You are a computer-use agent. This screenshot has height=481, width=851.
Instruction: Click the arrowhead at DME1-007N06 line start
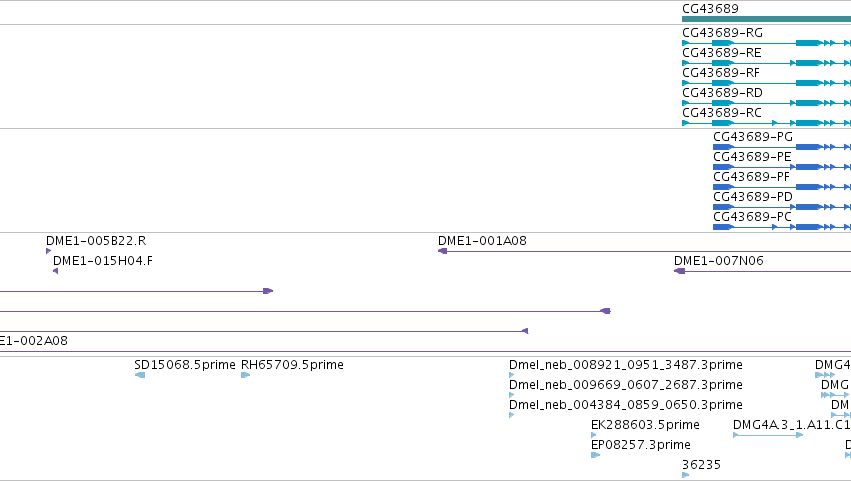click(679, 271)
